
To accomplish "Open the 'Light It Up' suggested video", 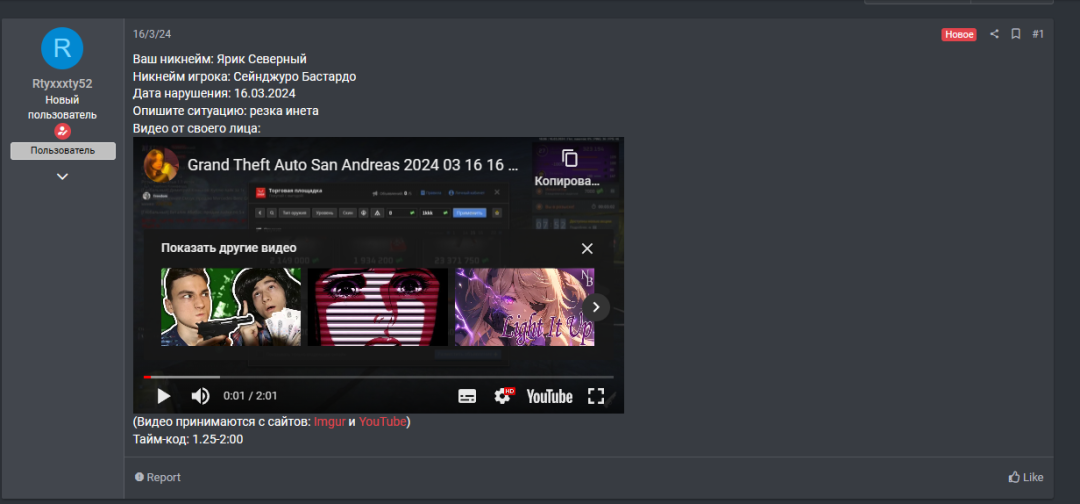I will click(x=524, y=307).
